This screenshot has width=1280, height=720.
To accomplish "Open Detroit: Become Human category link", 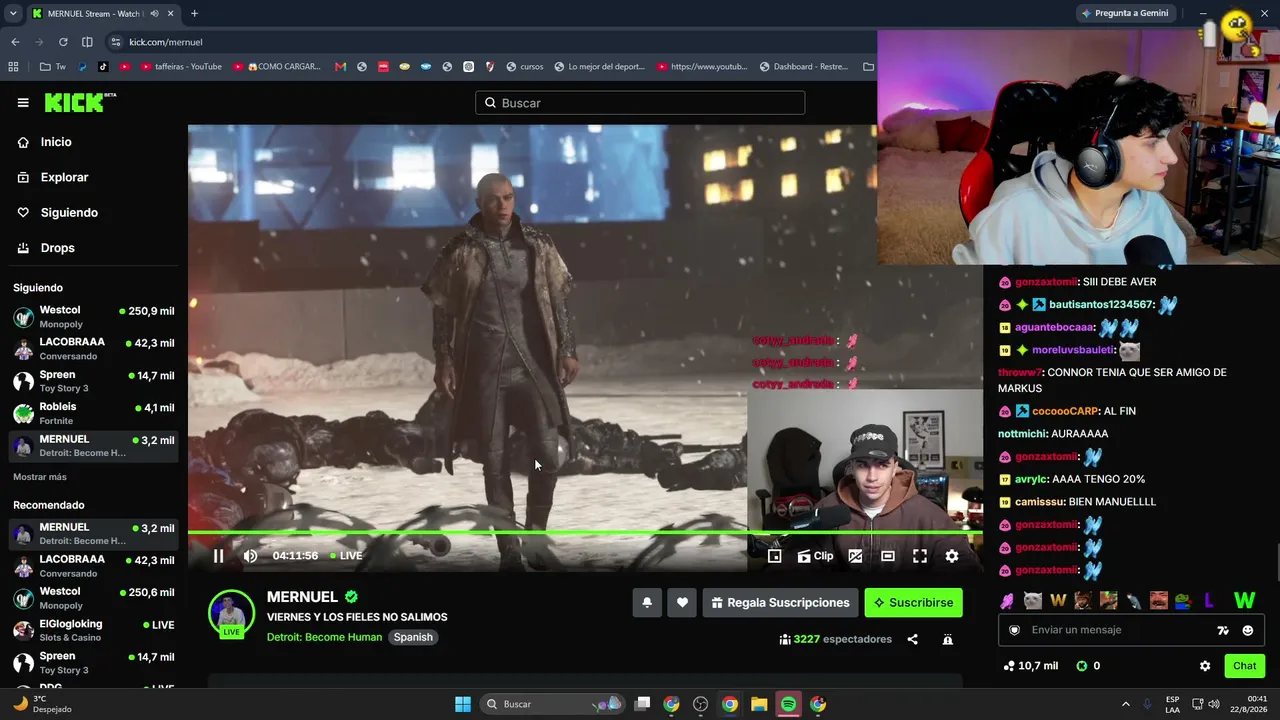I will [324, 637].
